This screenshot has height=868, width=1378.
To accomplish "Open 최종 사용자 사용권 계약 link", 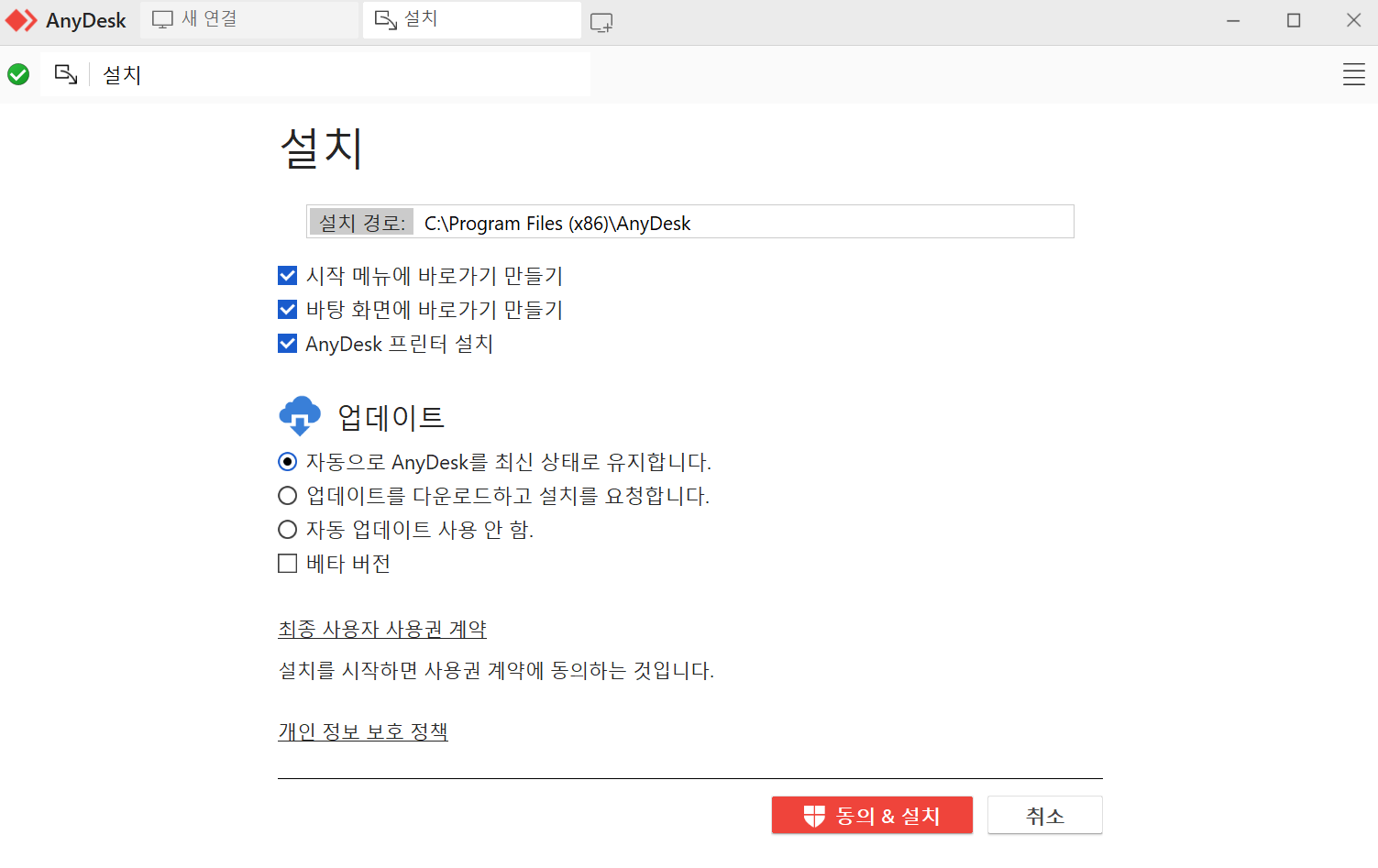I will pos(382,629).
